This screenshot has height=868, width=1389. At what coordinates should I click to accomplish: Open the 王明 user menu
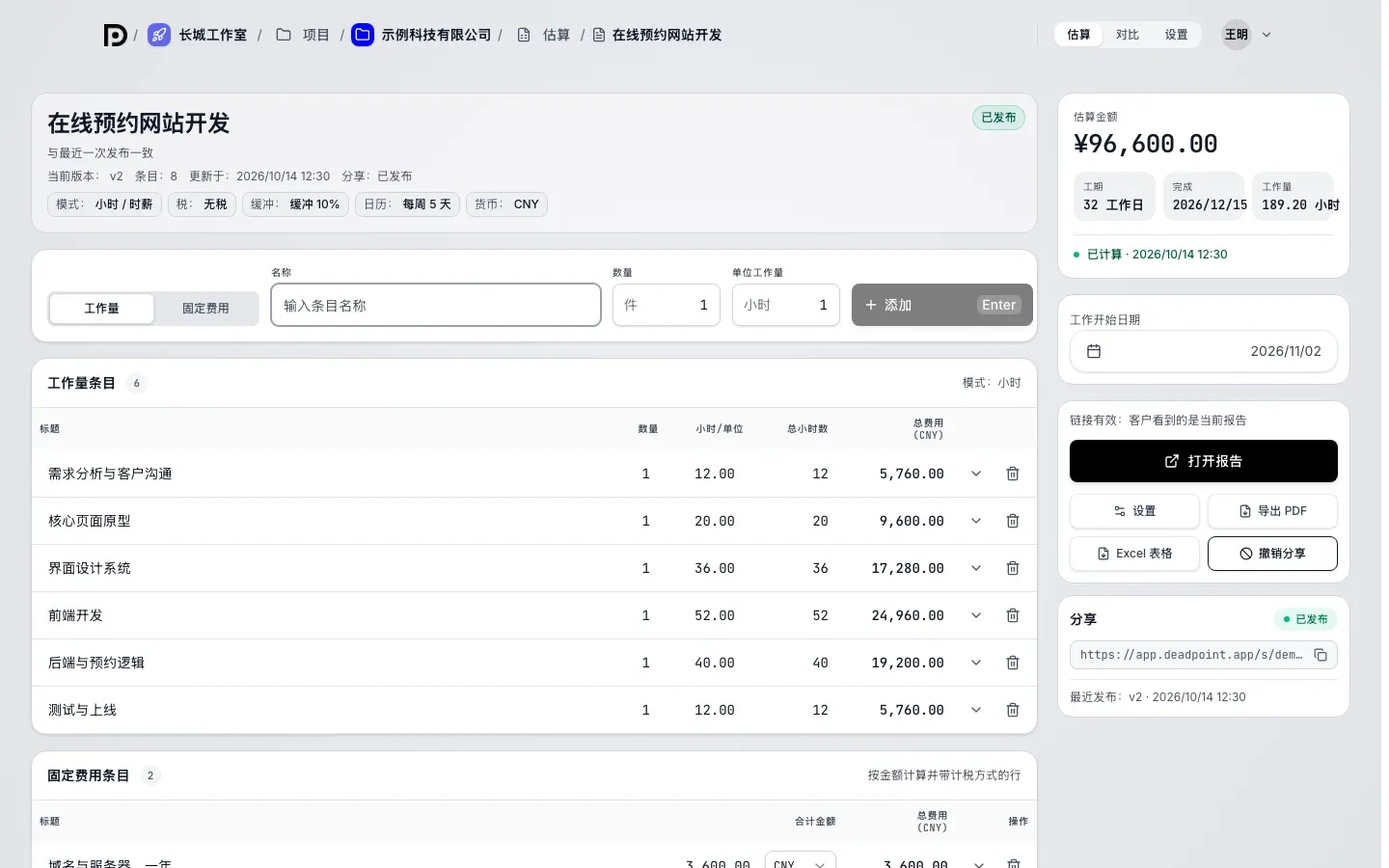click(x=1248, y=35)
